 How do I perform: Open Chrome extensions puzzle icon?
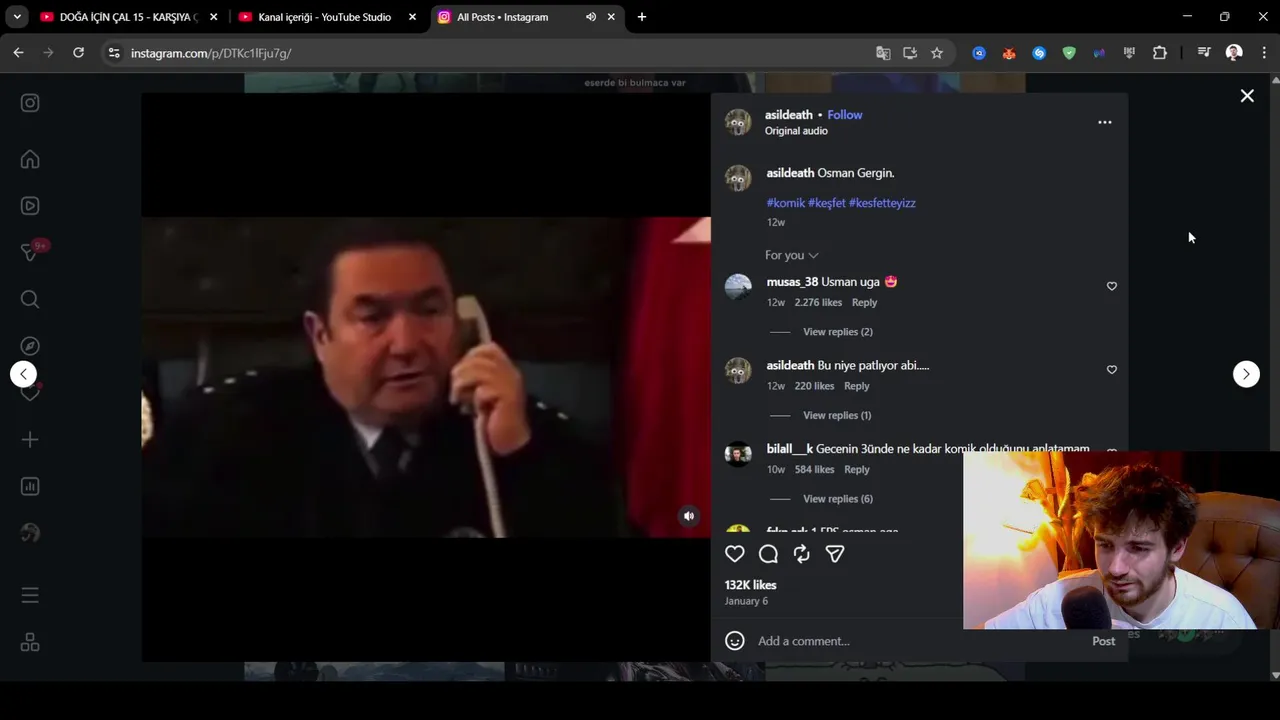tap(1160, 53)
